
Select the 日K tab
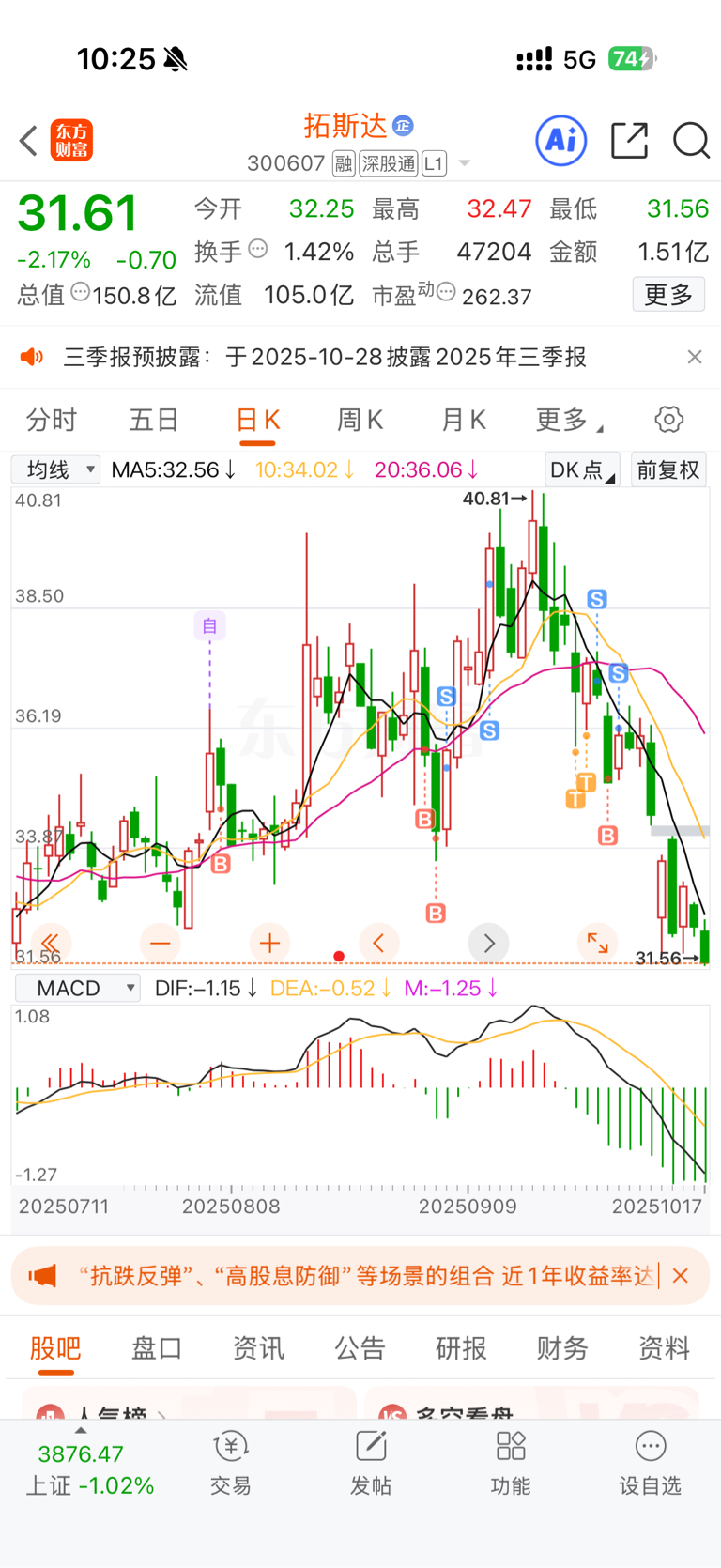(x=257, y=420)
